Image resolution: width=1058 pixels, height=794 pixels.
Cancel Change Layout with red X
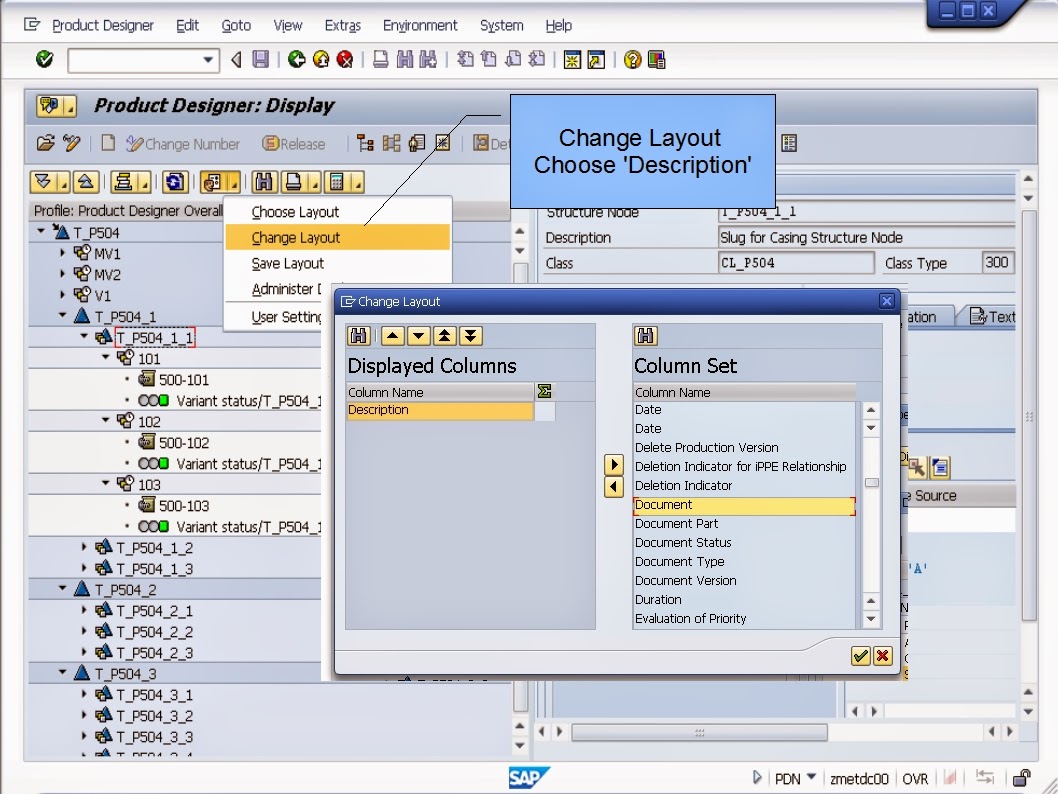click(x=883, y=656)
